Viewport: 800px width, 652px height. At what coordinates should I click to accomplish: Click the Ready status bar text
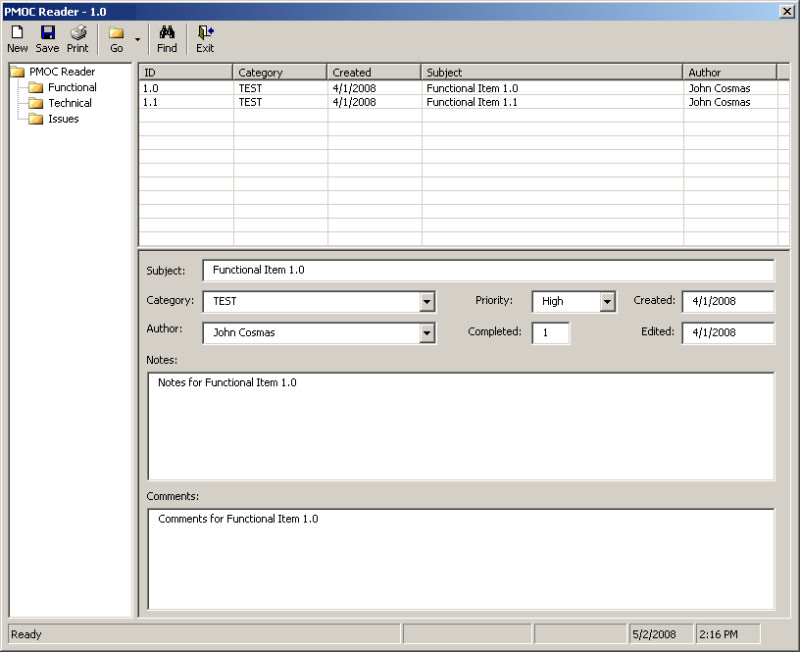point(26,634)
